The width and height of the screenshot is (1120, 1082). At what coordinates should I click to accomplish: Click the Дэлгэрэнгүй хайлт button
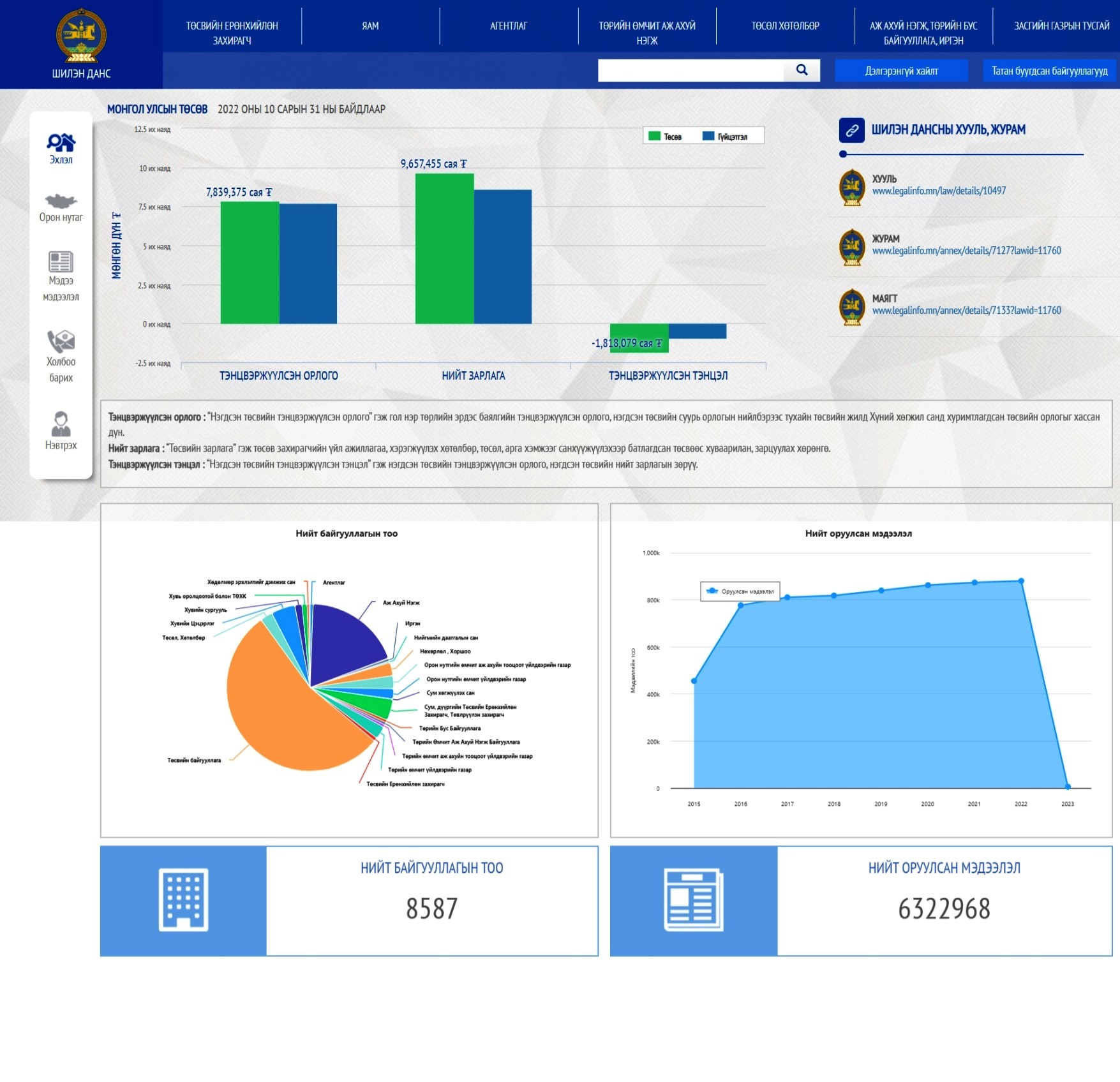pyautogui.click(x=901, y=71)
